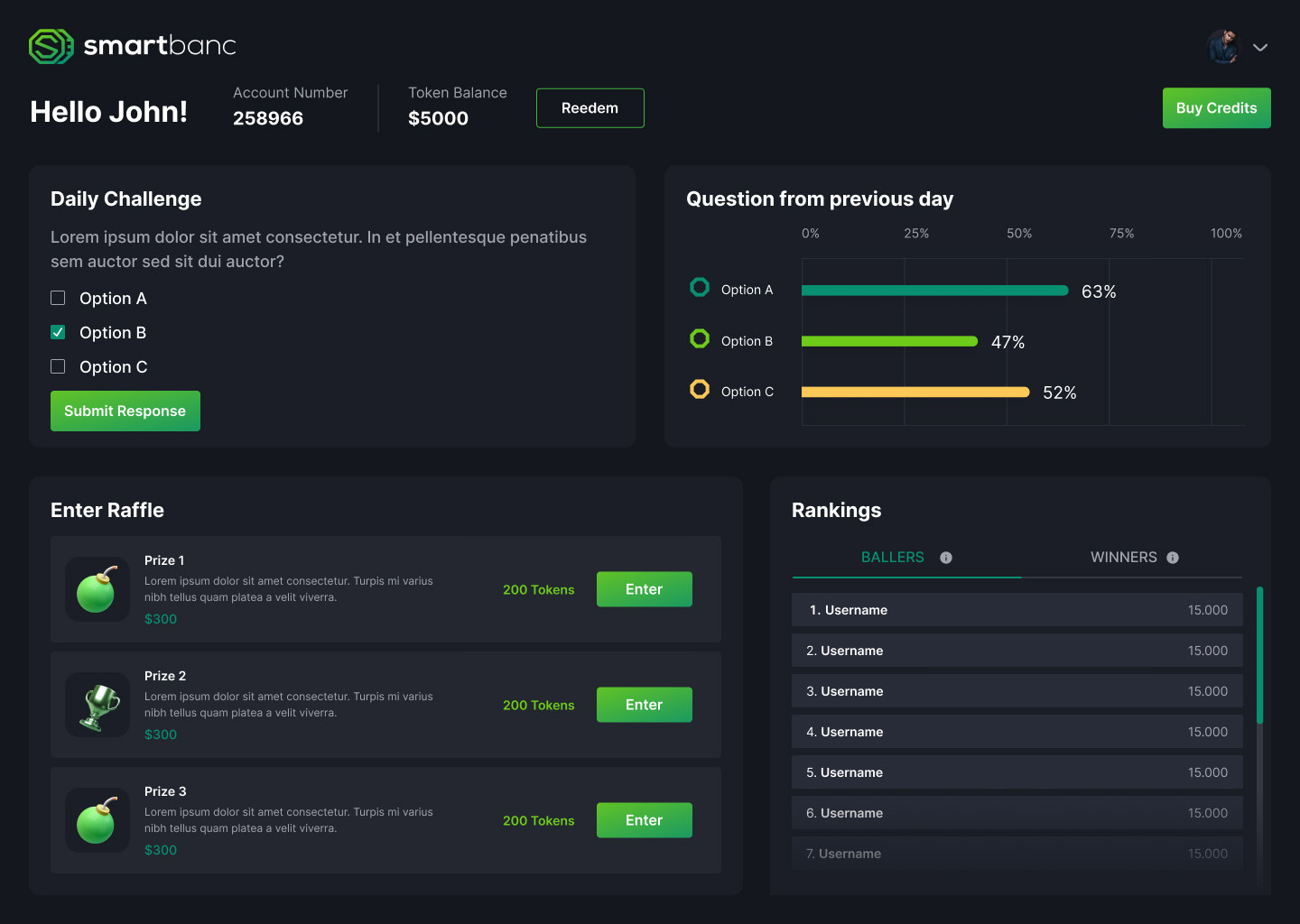Screen dimensions: 1300x924
Task: Click the Option A teal legend ring
Action: (700, 288)
